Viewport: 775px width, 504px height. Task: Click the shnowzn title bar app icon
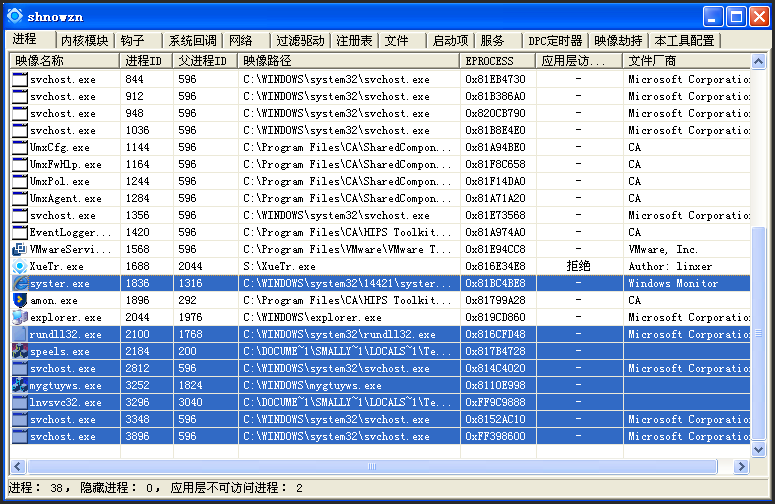coord(15,16)
